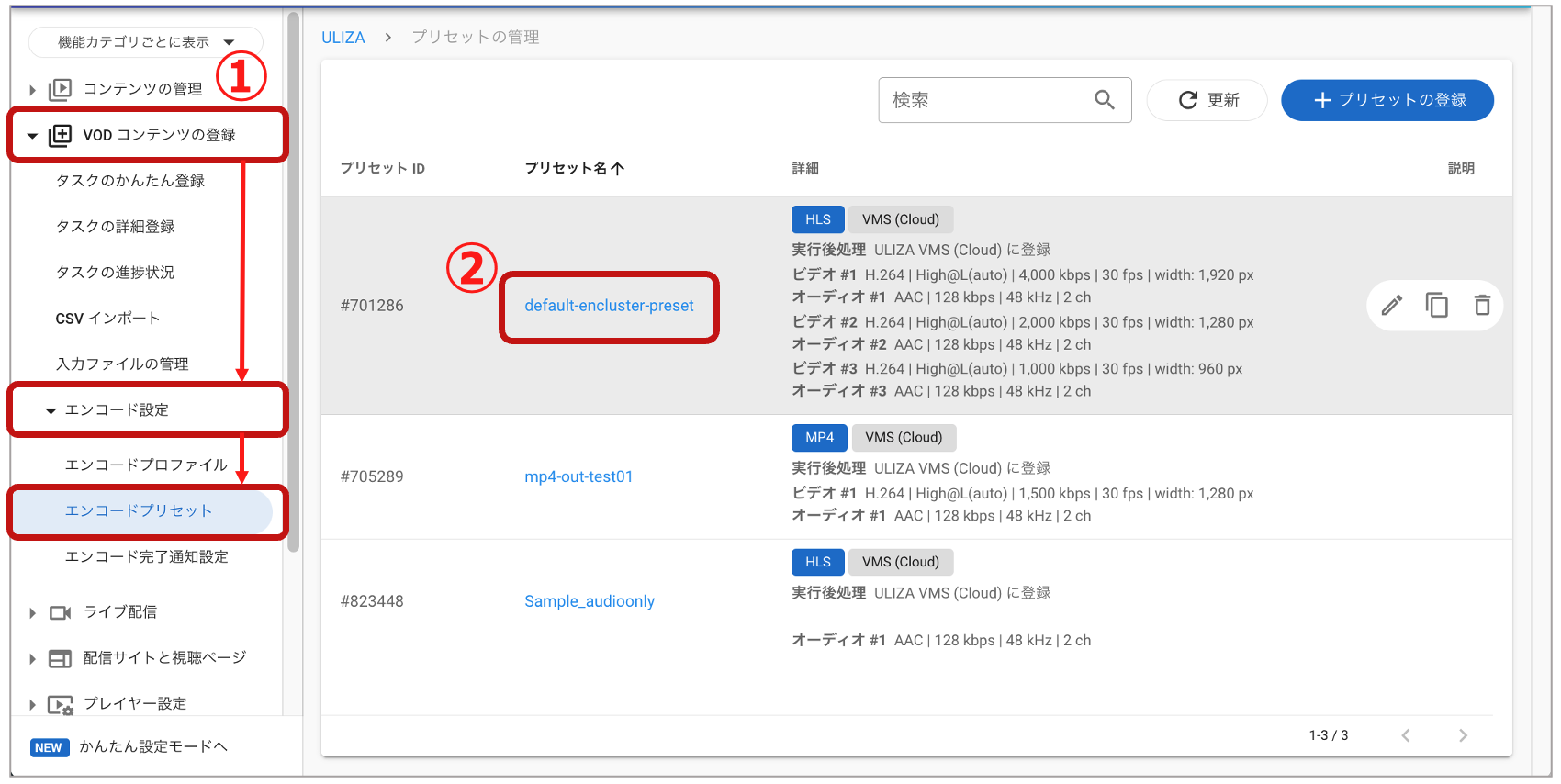Collapse the エンコード設定 submenu

[x=51, y=410]
